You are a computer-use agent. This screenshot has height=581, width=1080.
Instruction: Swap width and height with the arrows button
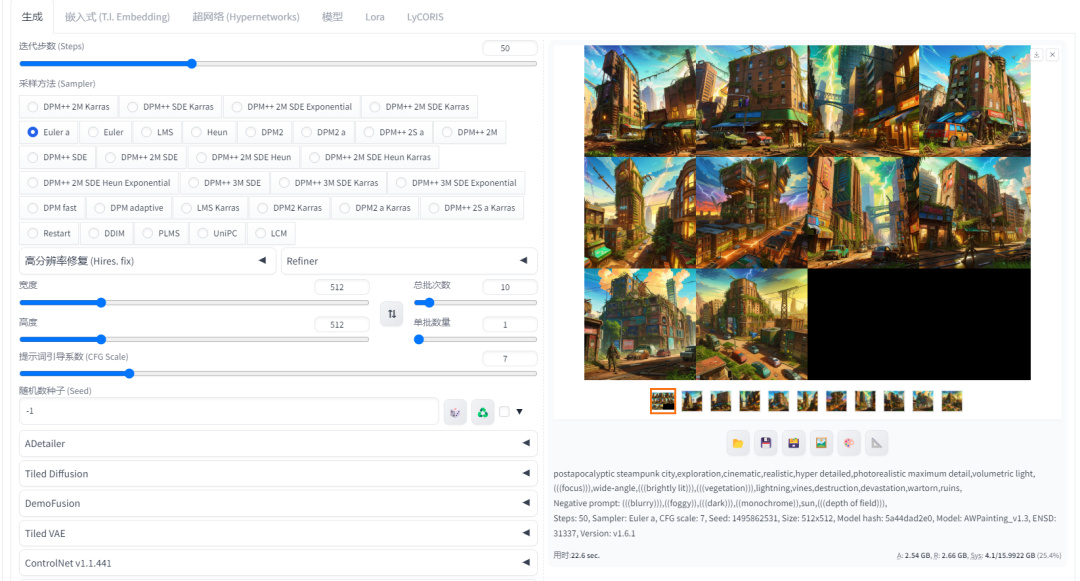[391, 314]
